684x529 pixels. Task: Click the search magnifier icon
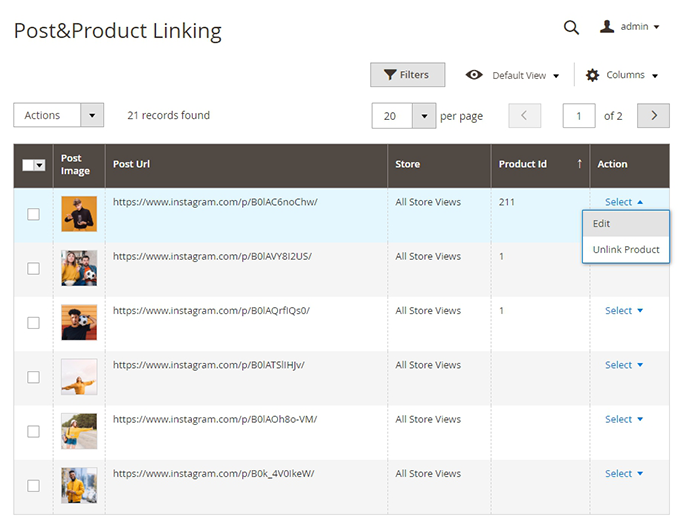click(x=571, y=28)
